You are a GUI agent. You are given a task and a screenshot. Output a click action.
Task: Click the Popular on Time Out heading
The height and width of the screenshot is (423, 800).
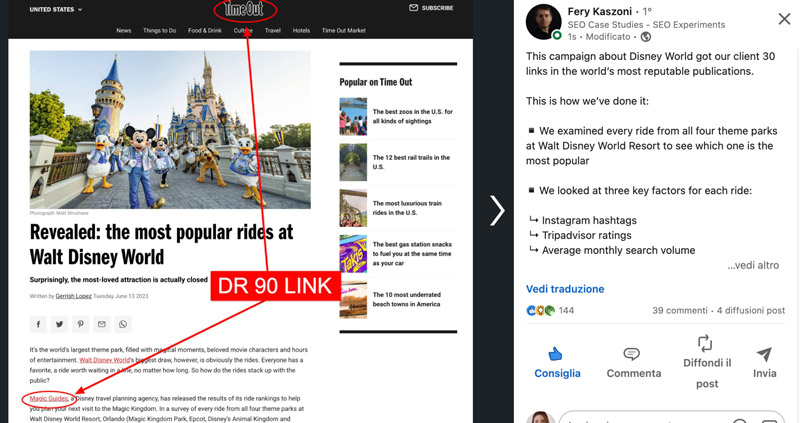[376, 82]
